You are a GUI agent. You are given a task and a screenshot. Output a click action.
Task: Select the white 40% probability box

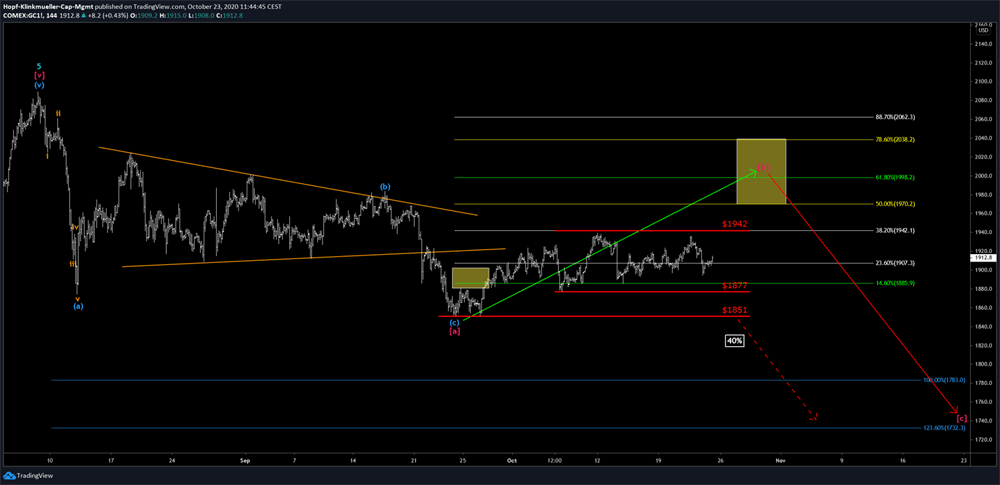(734, 341)
